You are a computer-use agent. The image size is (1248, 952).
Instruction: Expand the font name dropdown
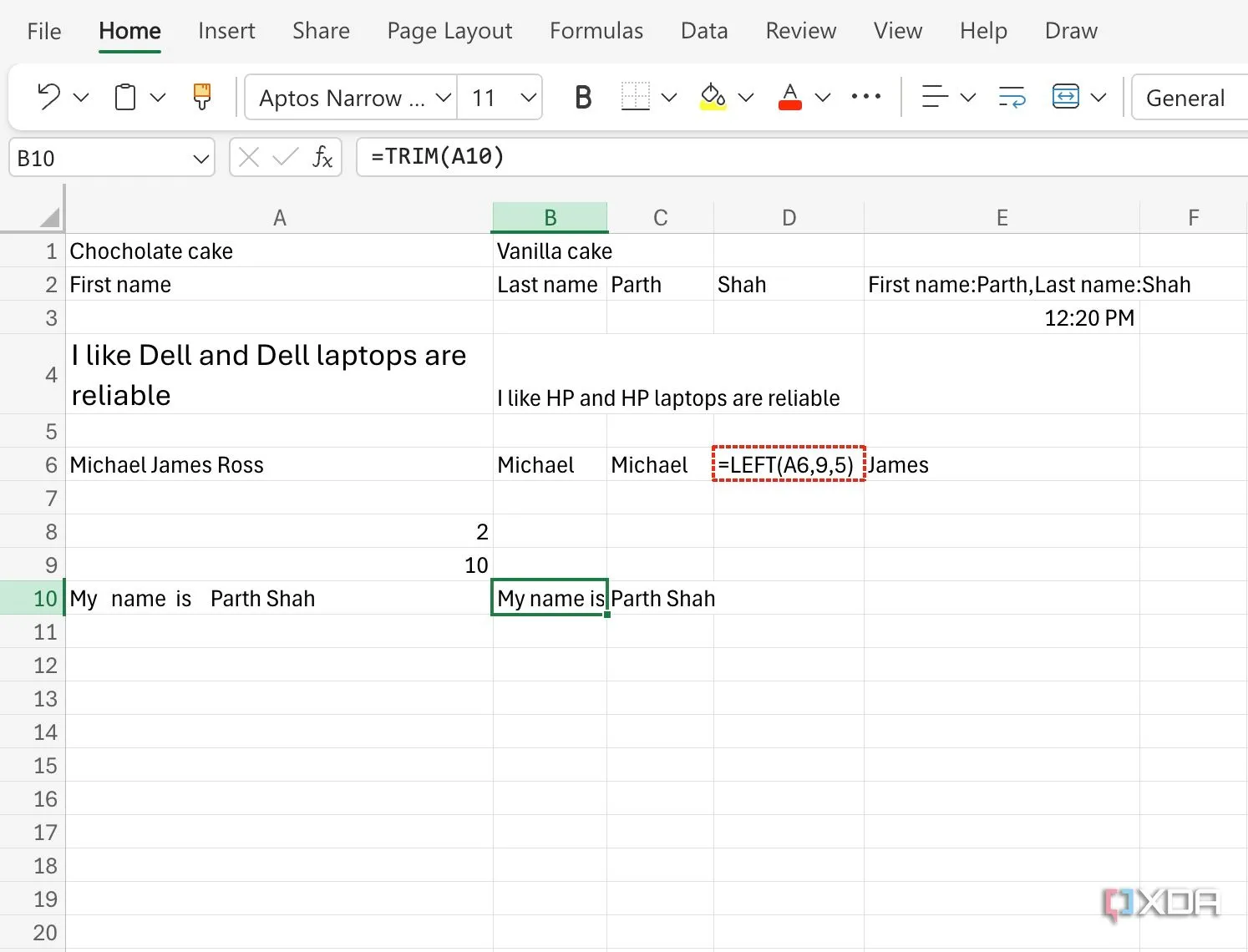[x=444, y=97]
